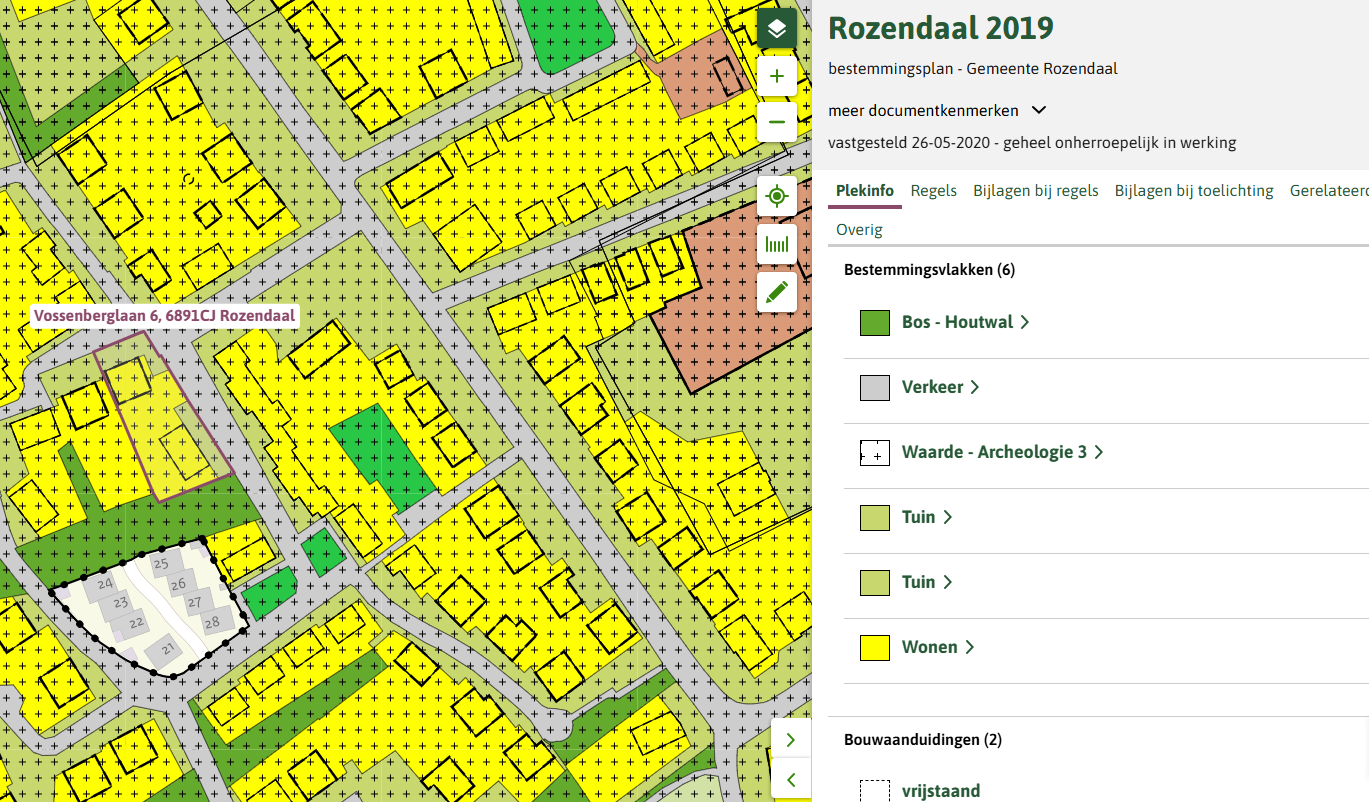Image resolution: width=1369 pixels, height=802 pixels.
Task: Open Waarde - Archeologie 3 details
Action: [x=1002, y=452]
